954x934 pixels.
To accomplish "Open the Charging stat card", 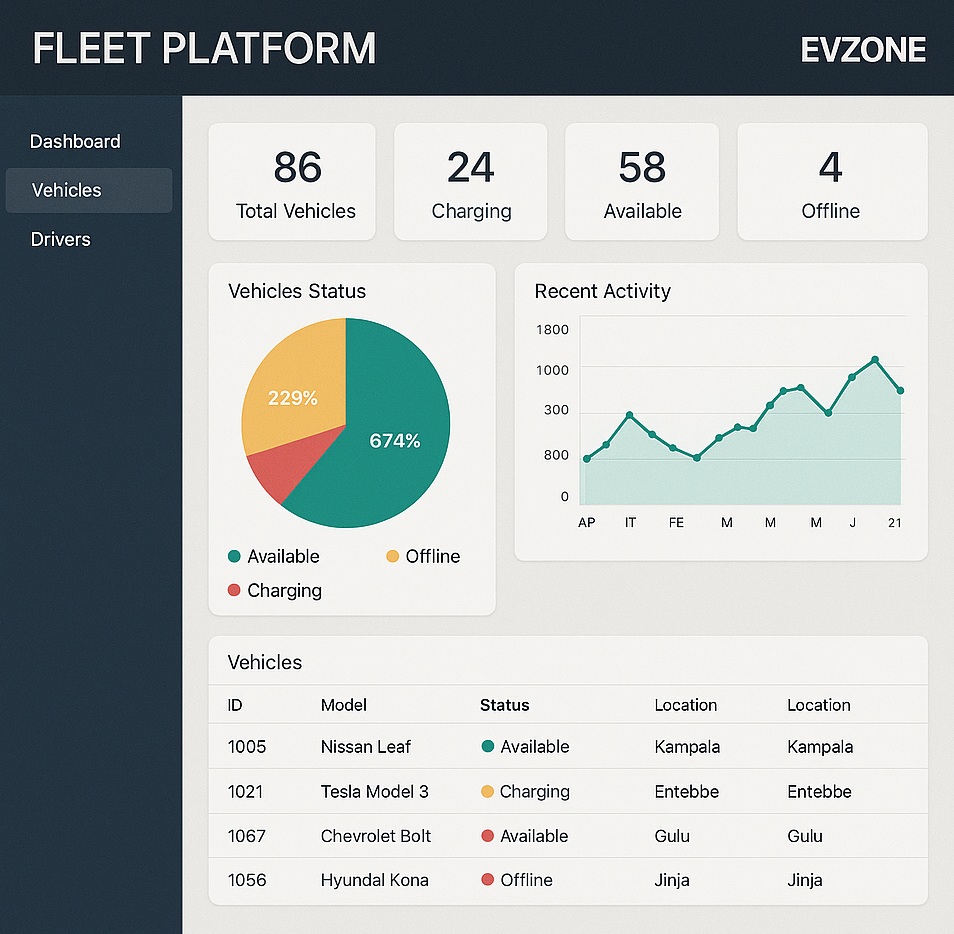I will click(x=471, y=182).
